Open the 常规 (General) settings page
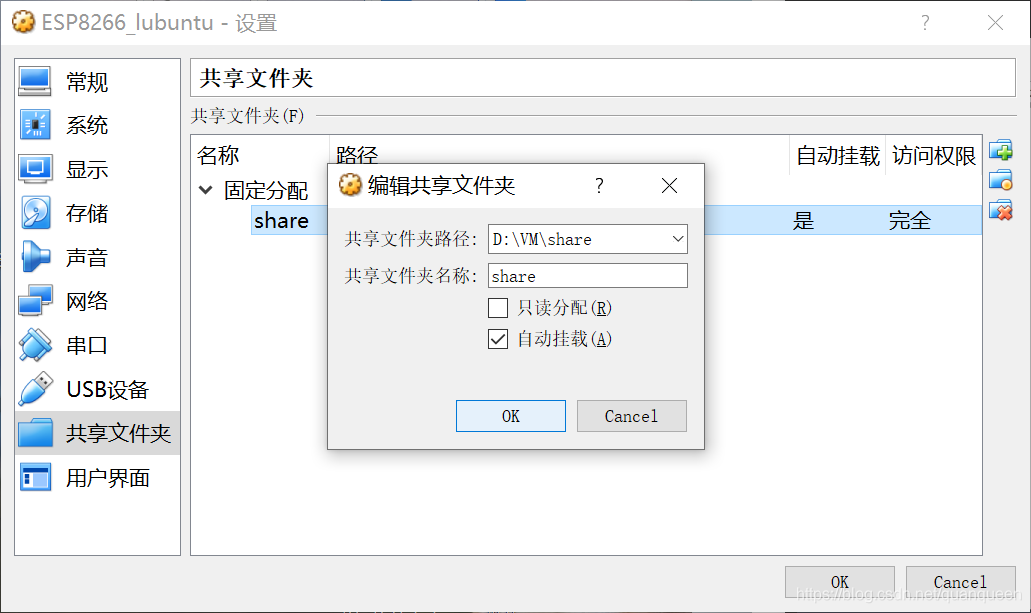Screen dimensions: 1031x613 [97, 82]
